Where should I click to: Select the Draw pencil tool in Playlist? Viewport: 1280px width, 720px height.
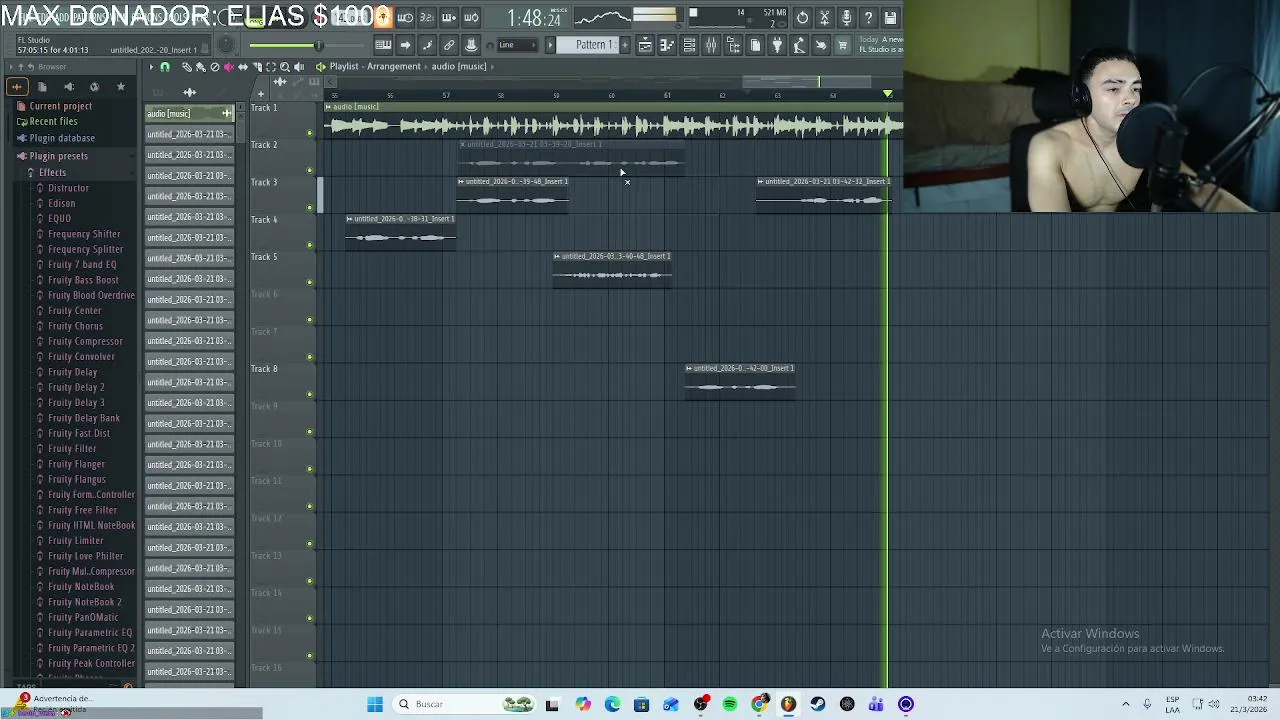click(187, 67)
